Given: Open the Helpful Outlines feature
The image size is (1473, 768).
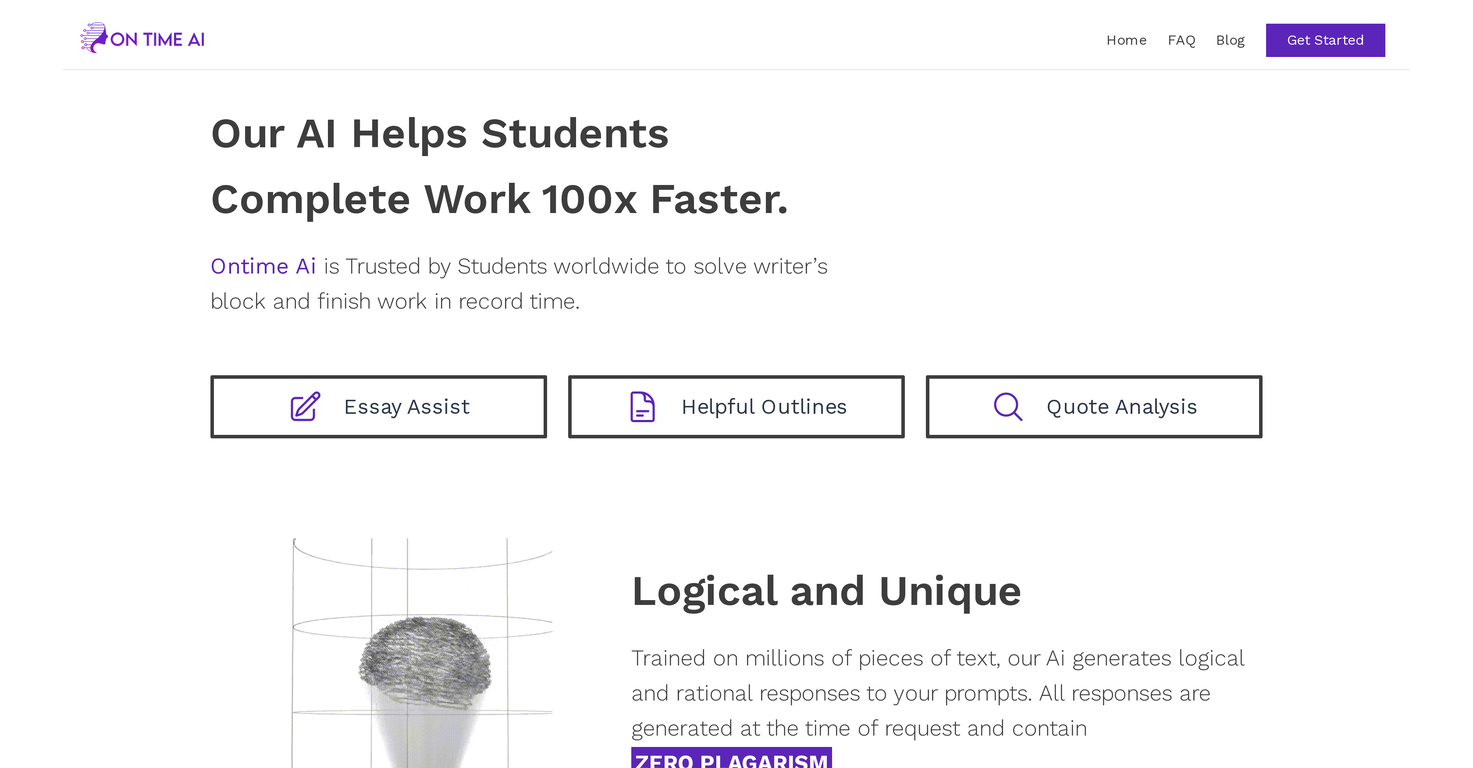Looking at the screenshot, I should (736, 406).
